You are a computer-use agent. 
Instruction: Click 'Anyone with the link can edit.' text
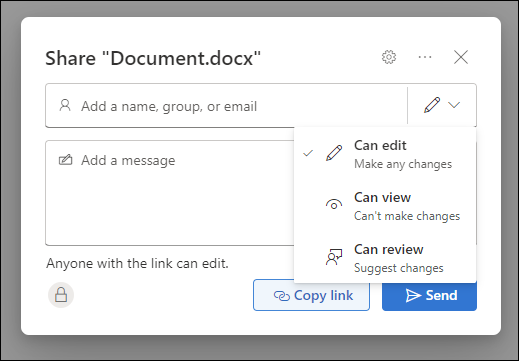[137, 263]
